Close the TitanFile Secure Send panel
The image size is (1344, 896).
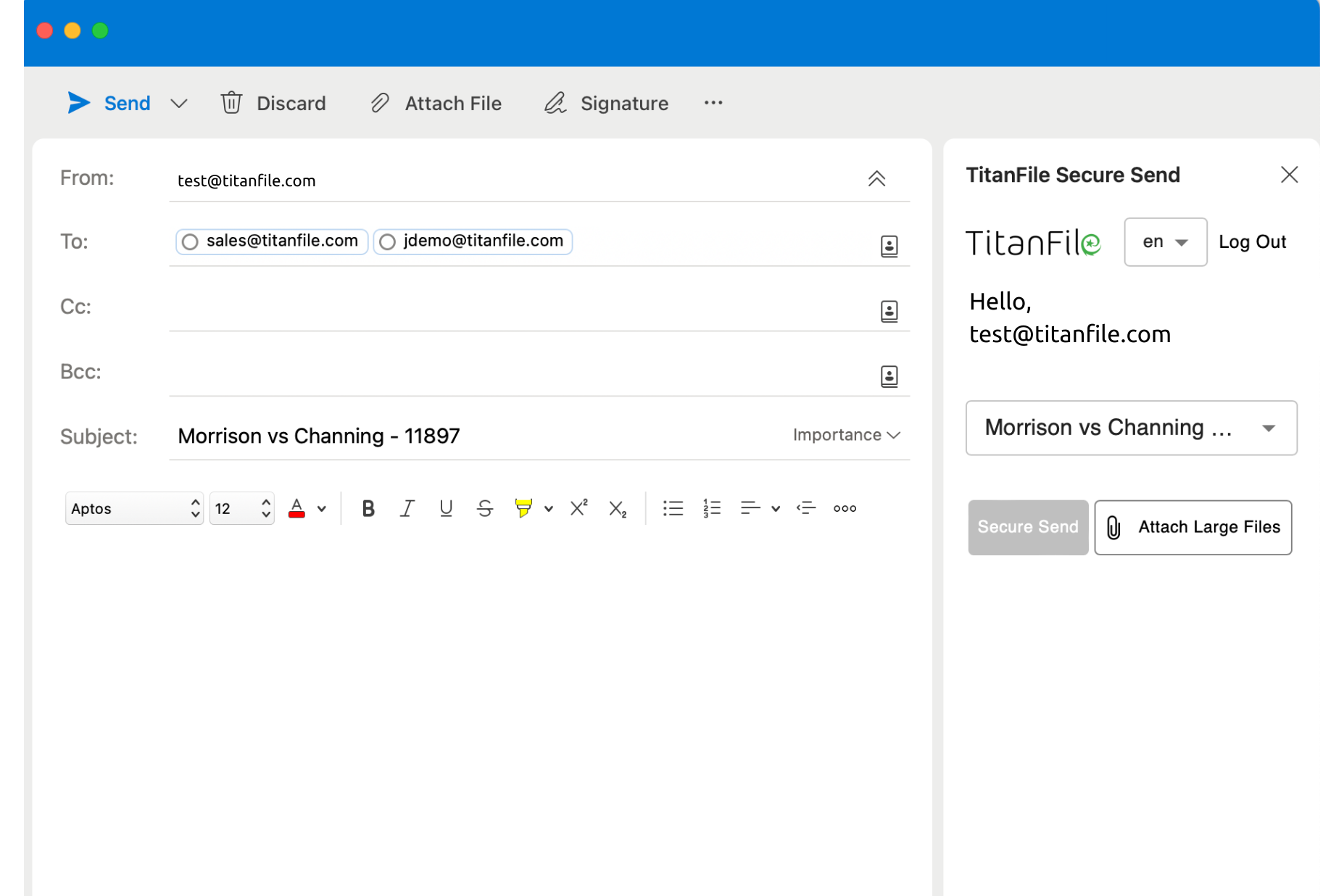(1289, 175)
